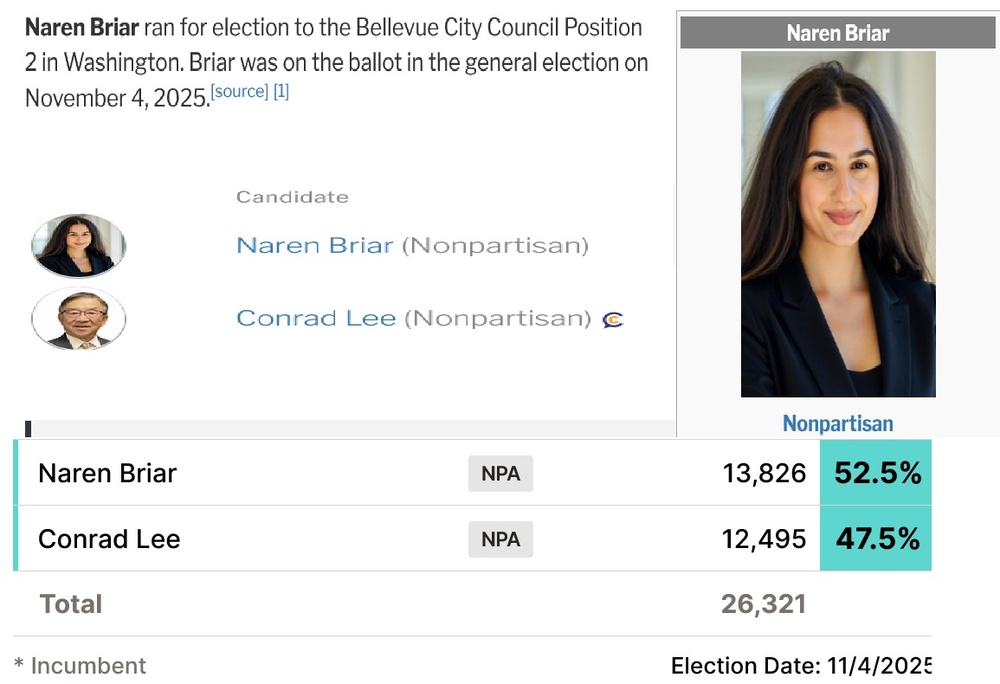The height and width of the screenshot is (684, 1000).
Task: Open the superscript "[source]" link
Action: click(240, 92)
